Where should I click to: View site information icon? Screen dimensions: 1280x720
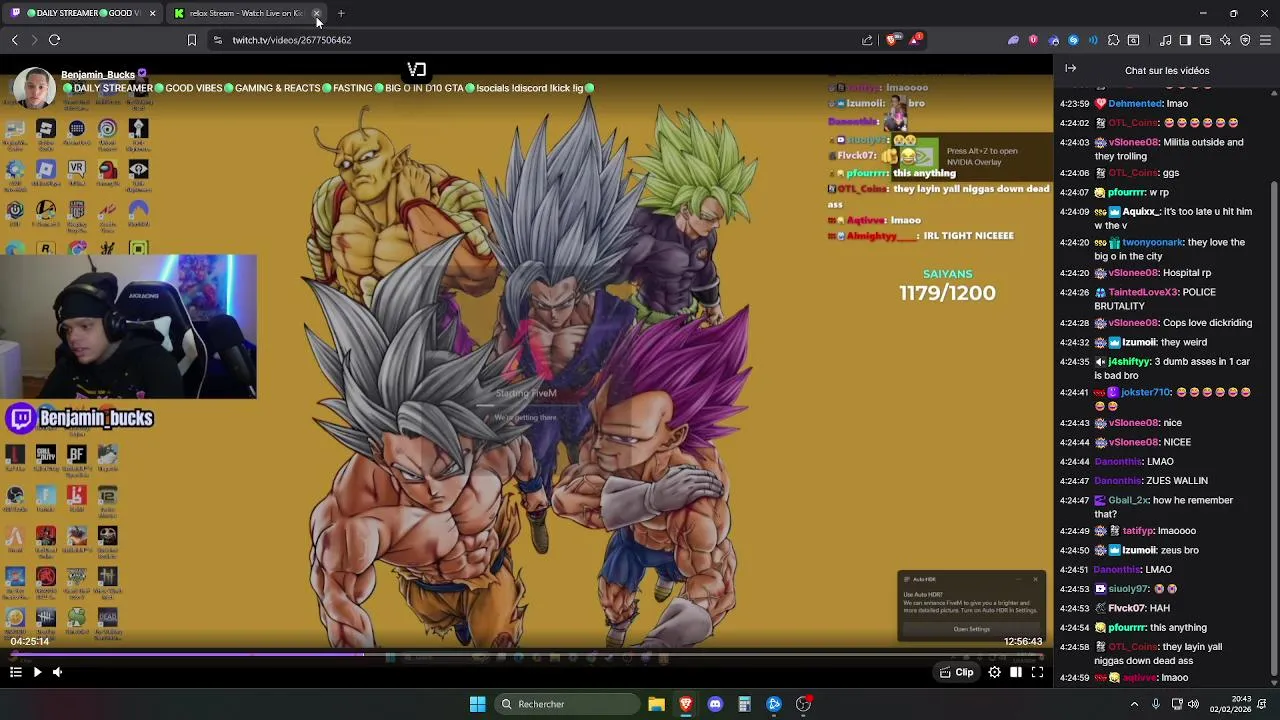point(218,40)
